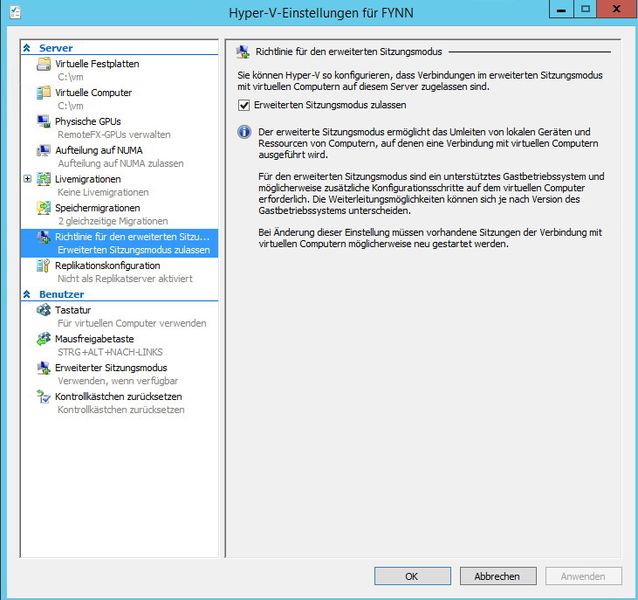Screen dimensions: 638x600
Task: Toggle Erweiterten Sitzungsmodus zulassen checkbox
Action: pyautogui.click(x=244, y=105)
